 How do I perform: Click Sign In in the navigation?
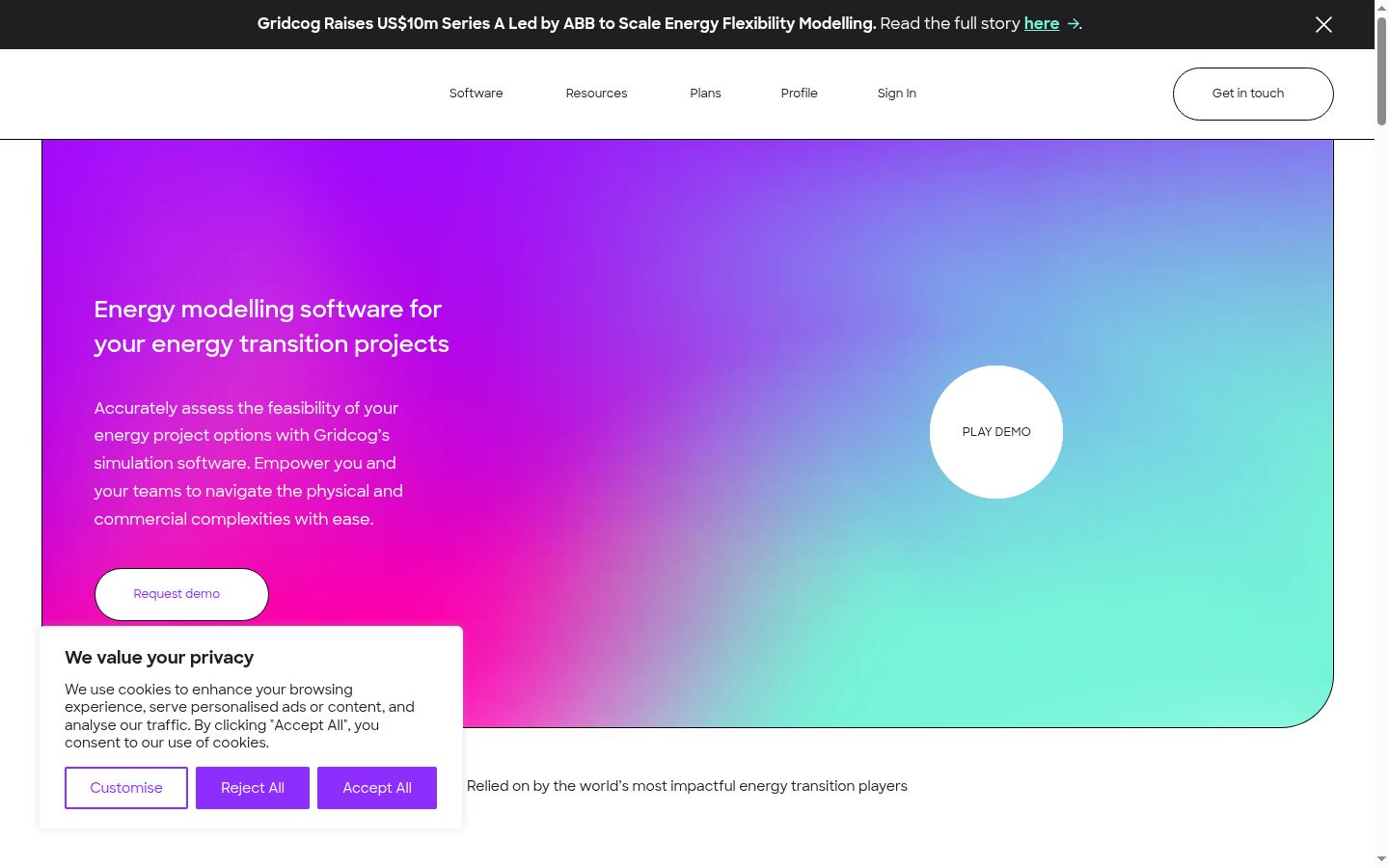(896, 94)
